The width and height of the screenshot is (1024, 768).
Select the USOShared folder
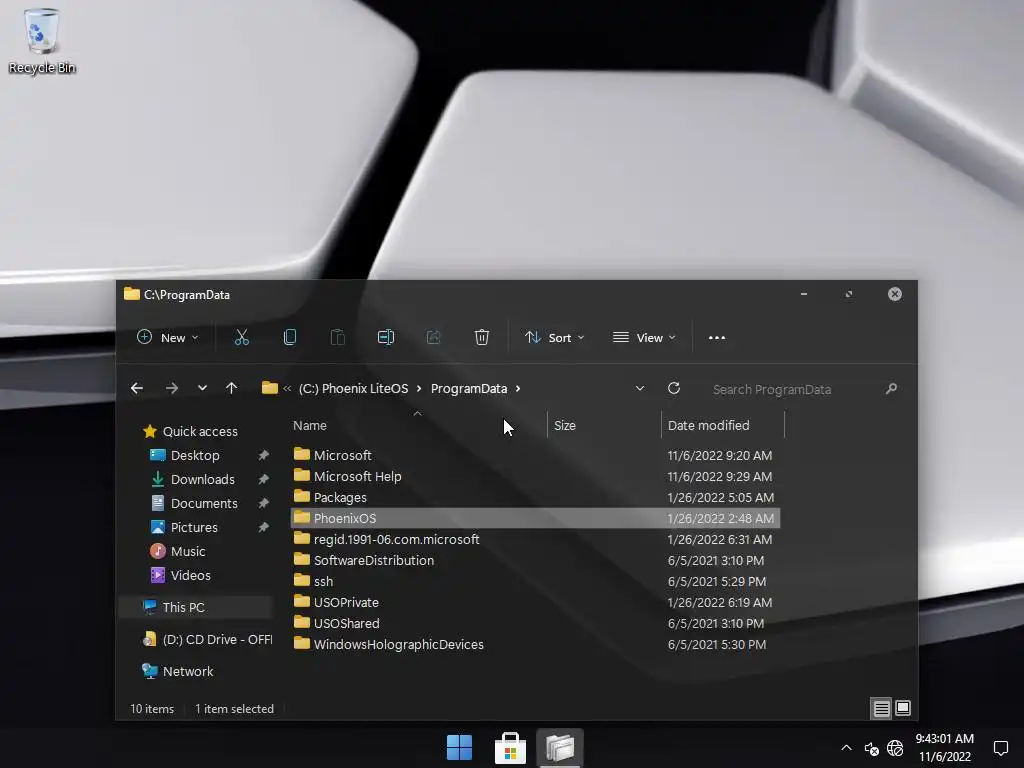(535, 623)
